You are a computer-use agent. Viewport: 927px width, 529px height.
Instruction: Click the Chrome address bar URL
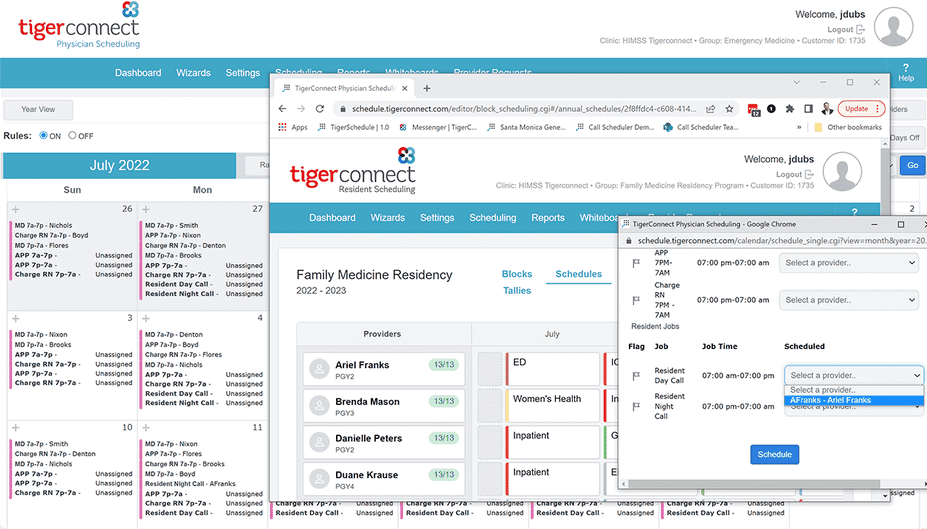(x=524, y=109)
